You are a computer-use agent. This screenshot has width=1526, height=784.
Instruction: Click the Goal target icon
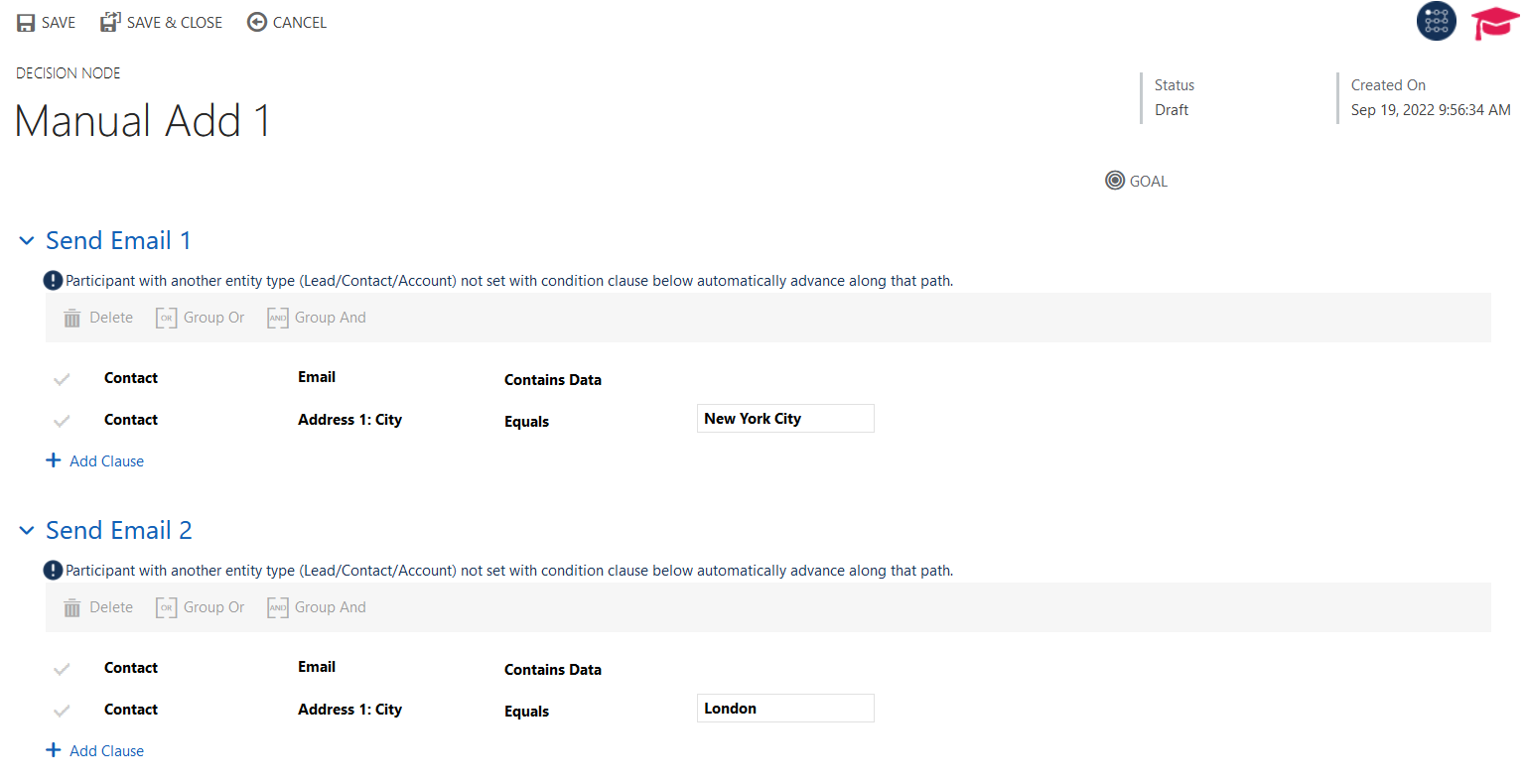(1115, 181)
